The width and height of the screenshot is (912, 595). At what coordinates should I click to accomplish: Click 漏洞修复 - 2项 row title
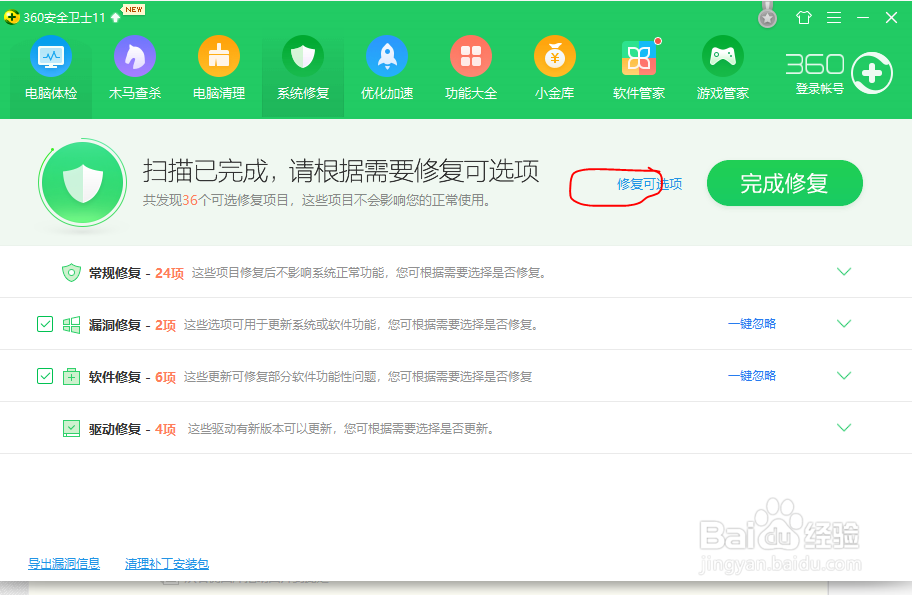(132, 325)
